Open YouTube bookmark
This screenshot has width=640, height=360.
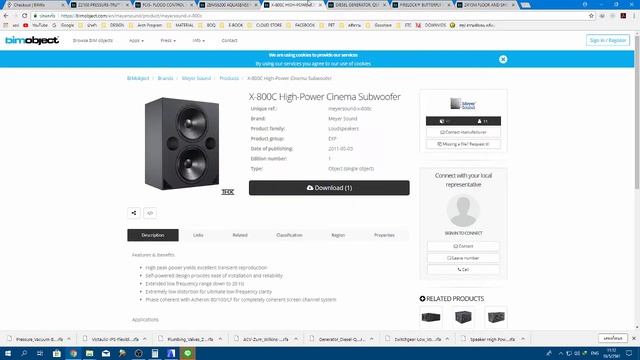(x=36, y=25)
